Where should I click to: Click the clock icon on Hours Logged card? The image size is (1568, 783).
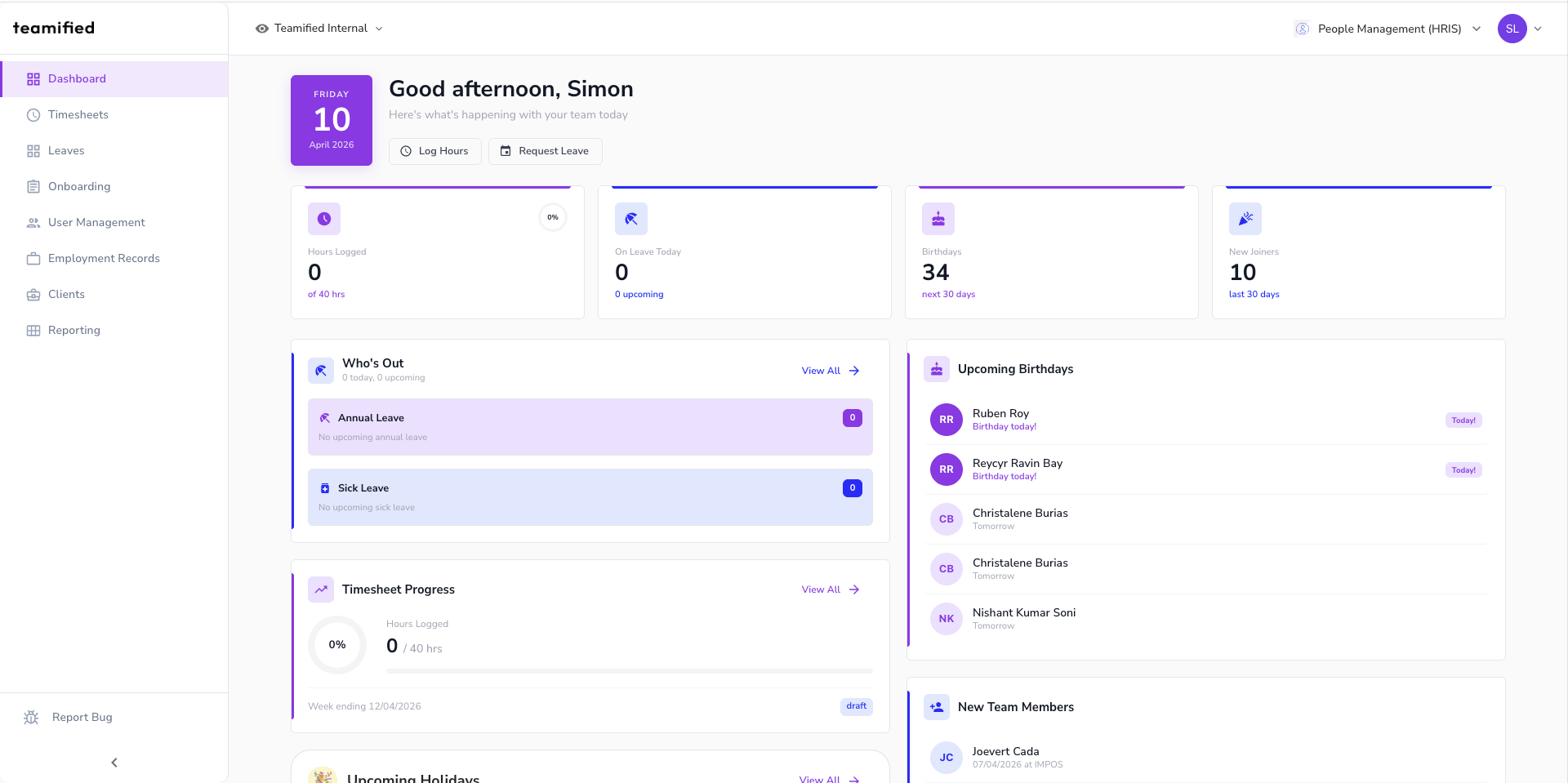323,218
